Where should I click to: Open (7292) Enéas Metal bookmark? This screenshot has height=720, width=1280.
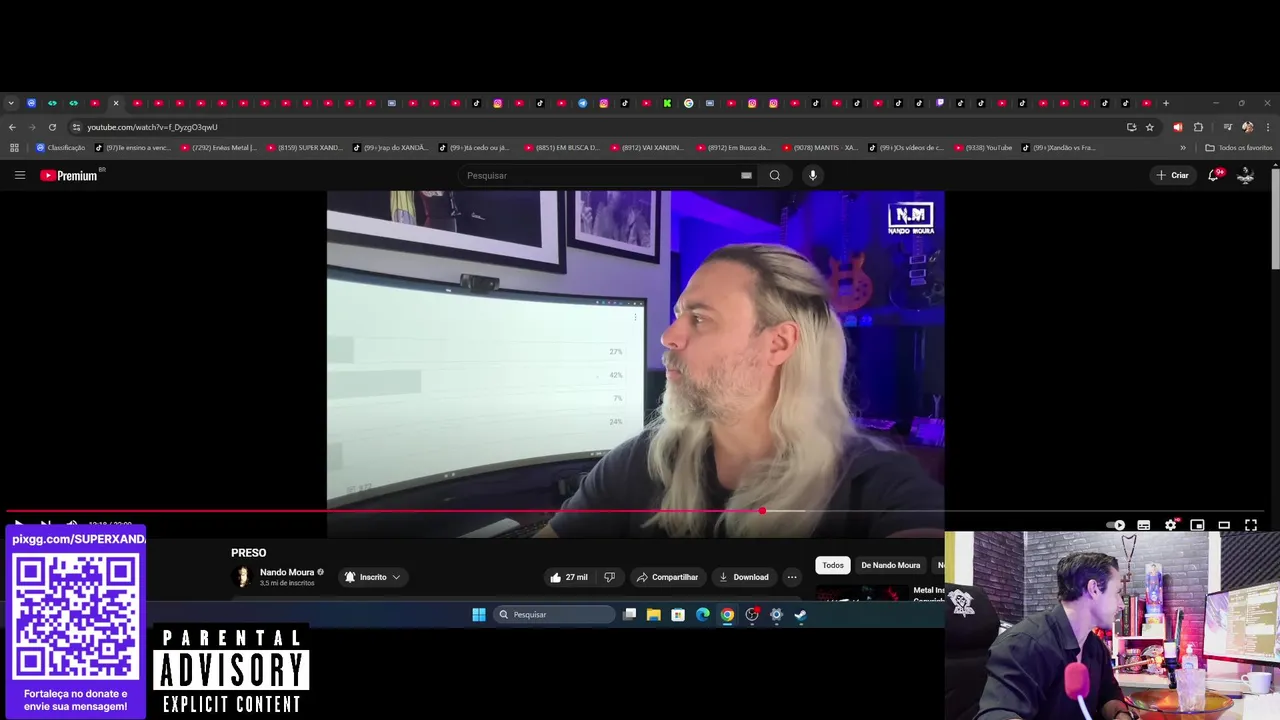point(218,148)
